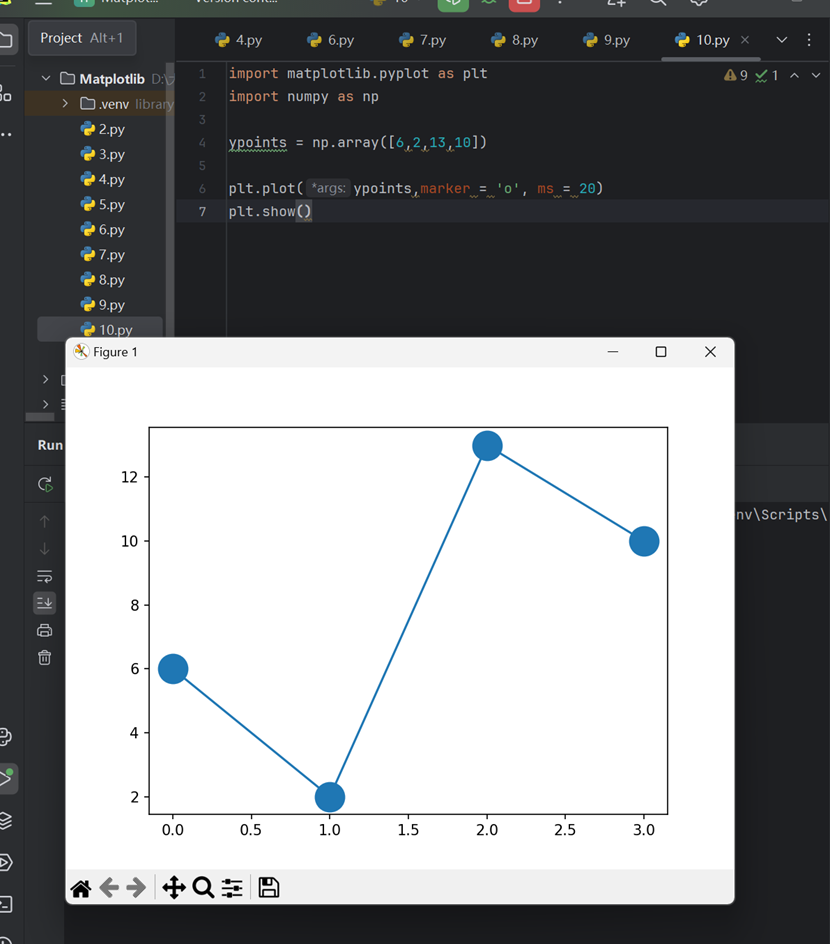
Task: Open Configure subplots sliders icon
Action: (x=232, y=887)
